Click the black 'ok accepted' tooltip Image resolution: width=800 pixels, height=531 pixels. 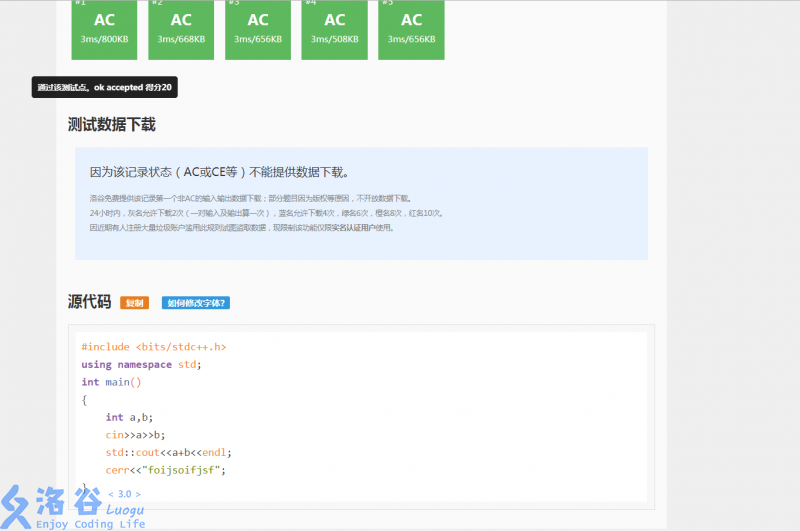point(104,88)
